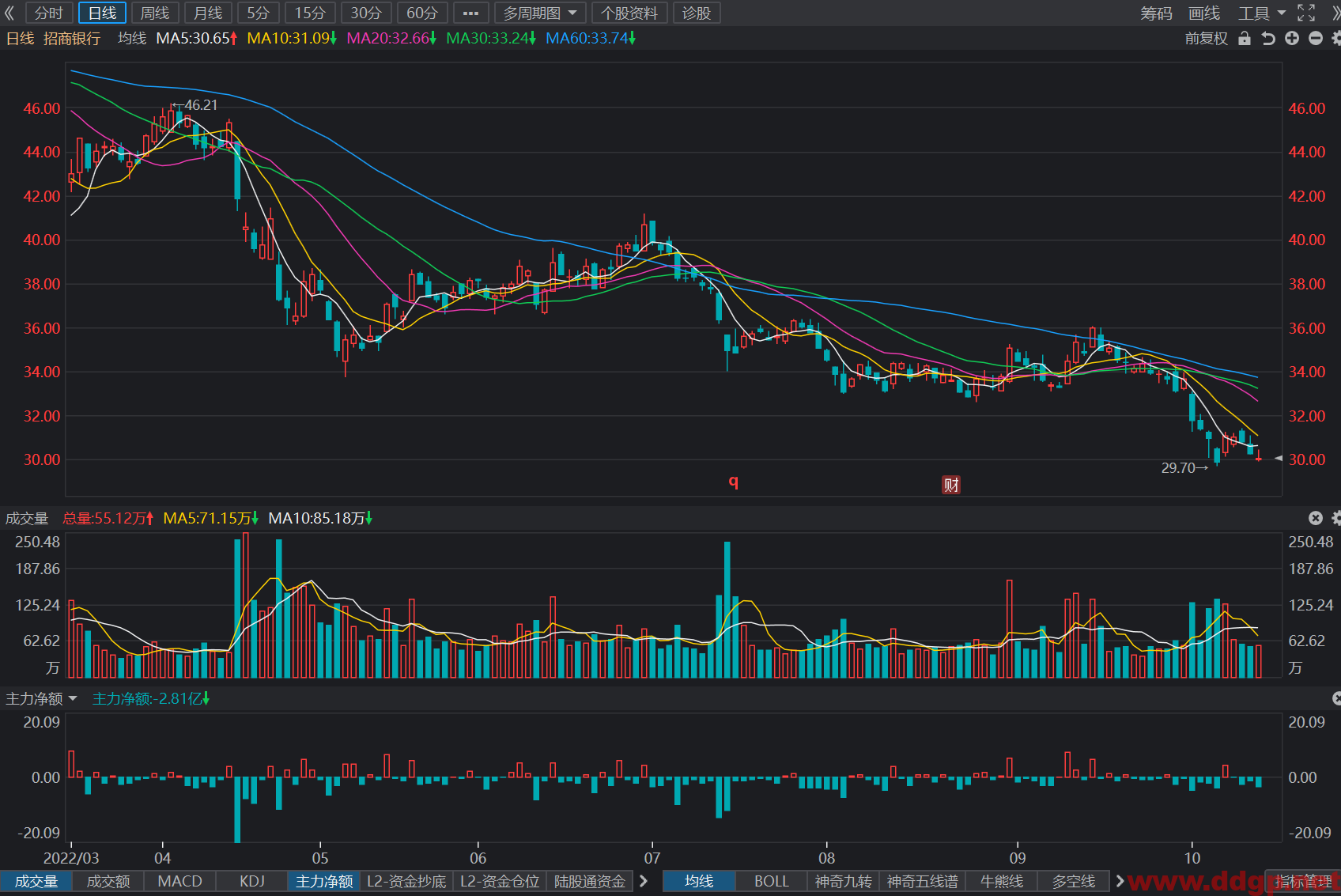Open 画线 drawing tools
The width and height of the screenshot is (1341, 896).
tap(1204, 13)
